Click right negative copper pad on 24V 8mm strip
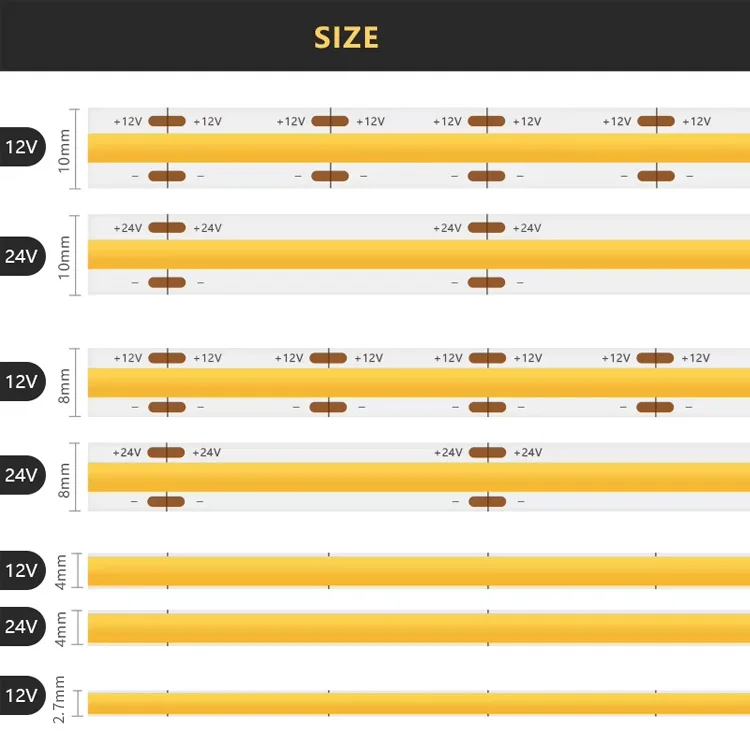This screenshot has width=750, height=750. click(486, 500)
